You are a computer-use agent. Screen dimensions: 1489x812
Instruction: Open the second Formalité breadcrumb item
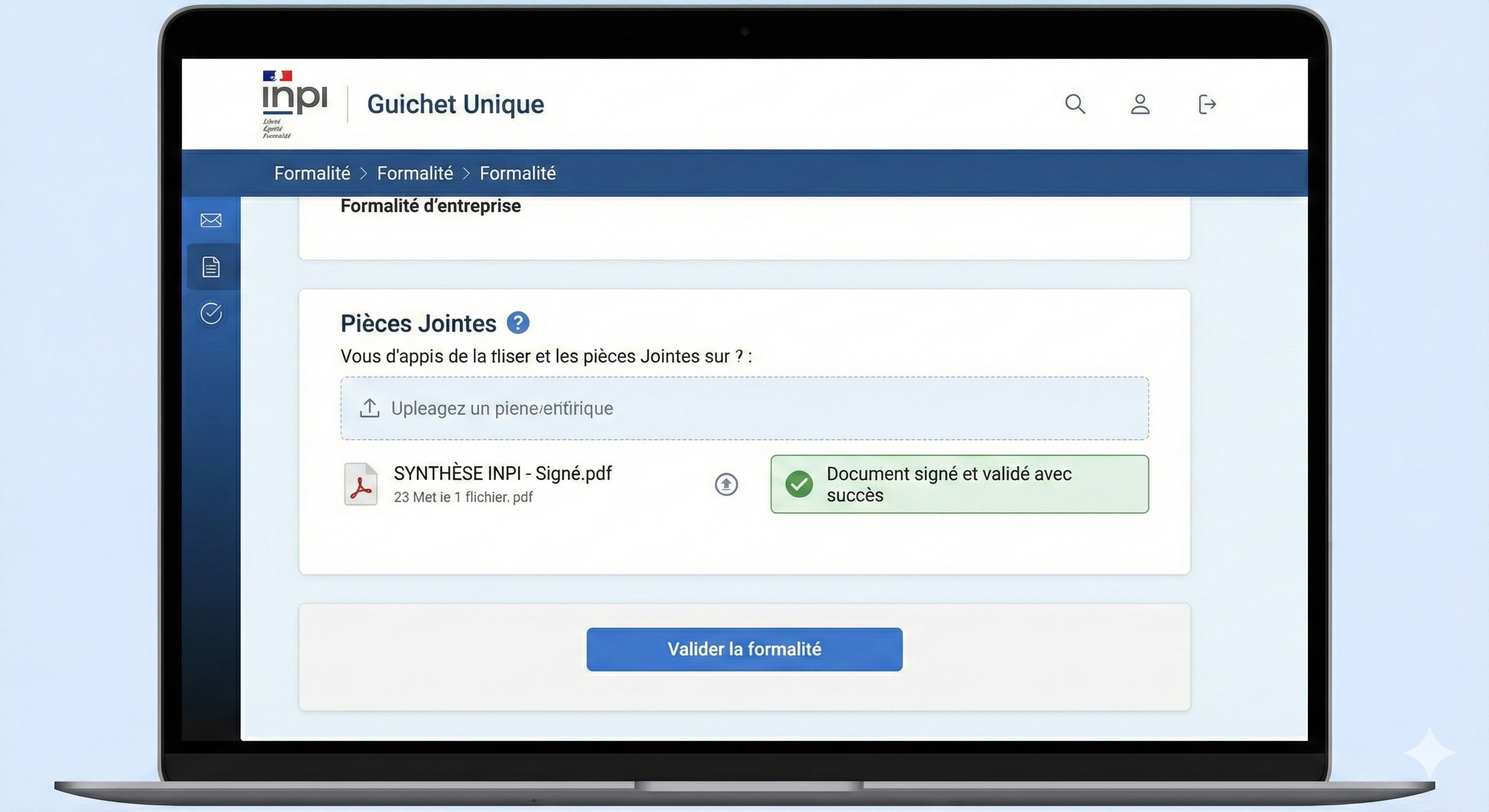coord(415,173)
